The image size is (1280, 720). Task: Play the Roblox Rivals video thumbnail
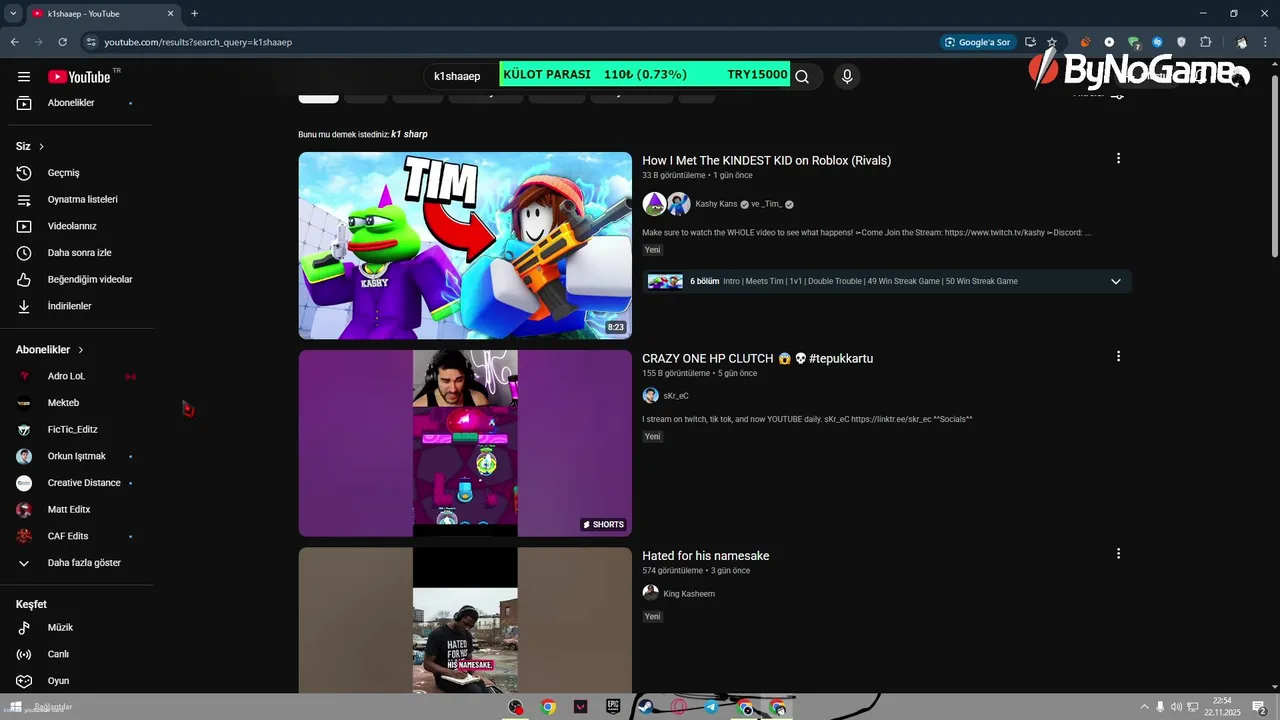coord(465,246)
